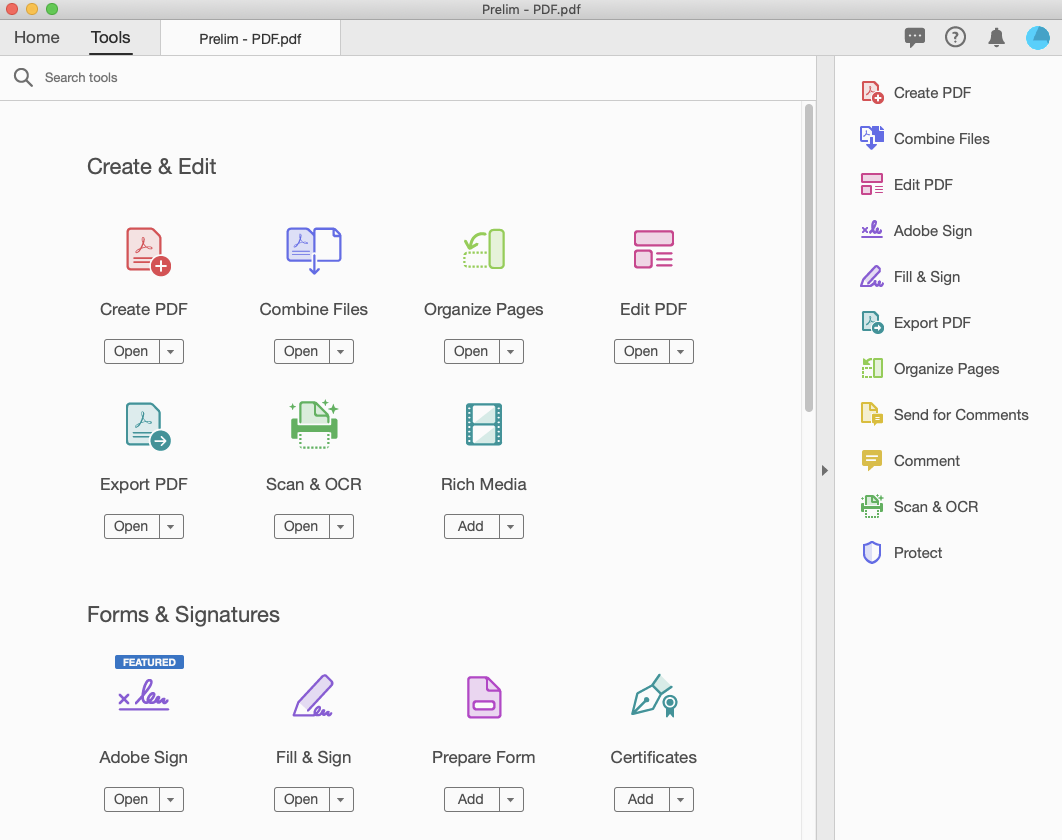Click the tools list vertical scrollbar

coord(809,257)
